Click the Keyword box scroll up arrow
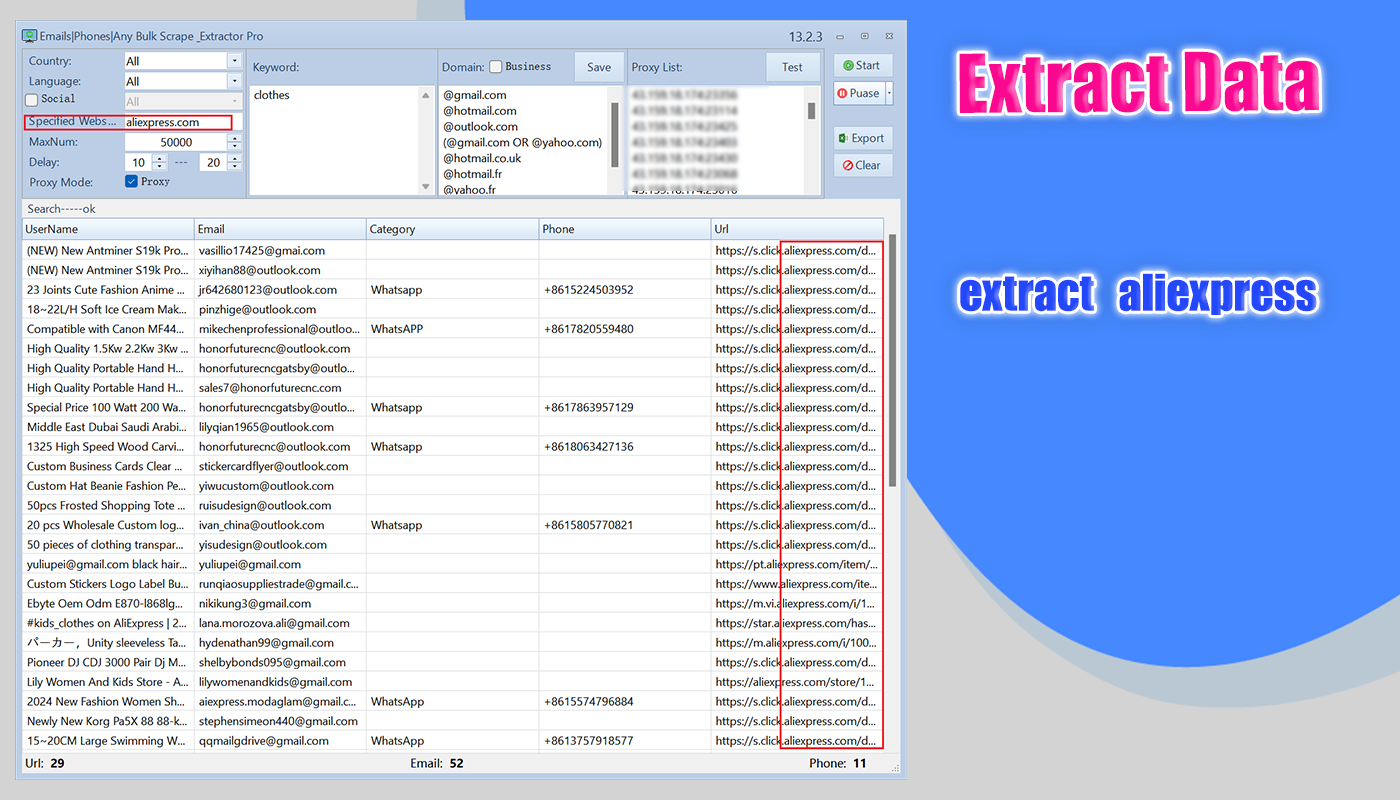1400x800 pixels. point(426,94)
